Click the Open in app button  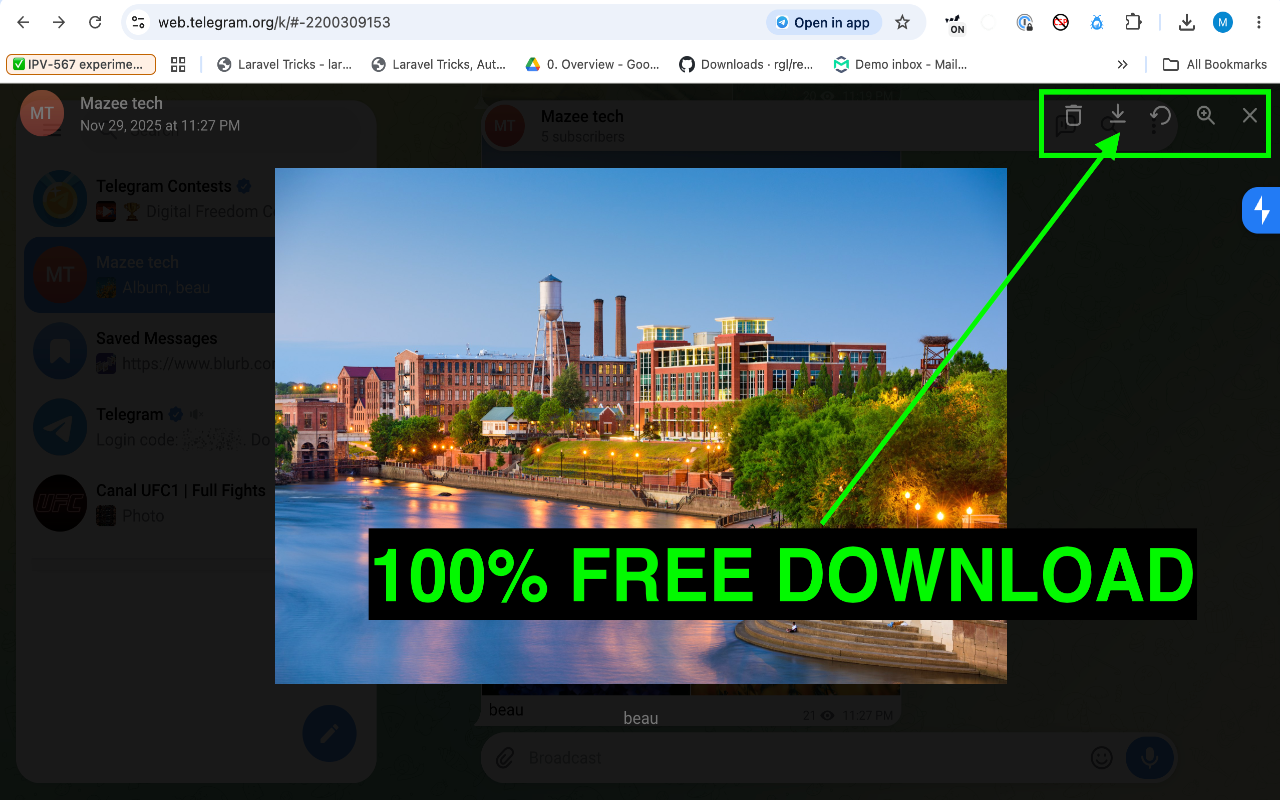822,22
